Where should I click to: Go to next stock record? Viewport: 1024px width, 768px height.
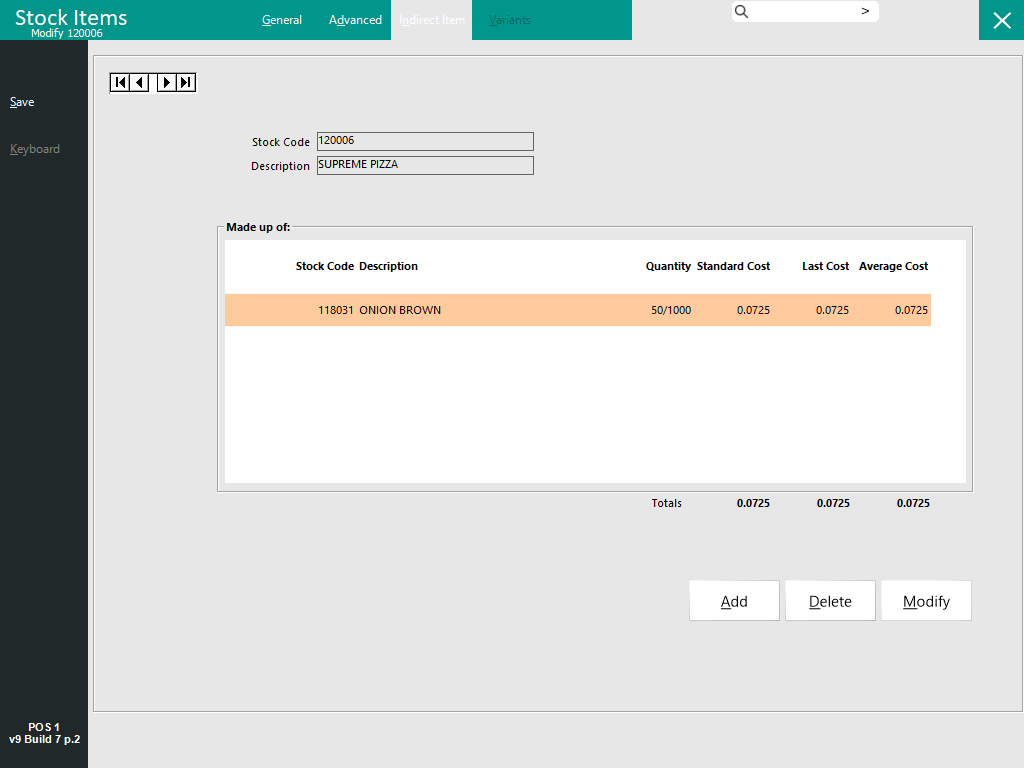(x=167, y=82)
